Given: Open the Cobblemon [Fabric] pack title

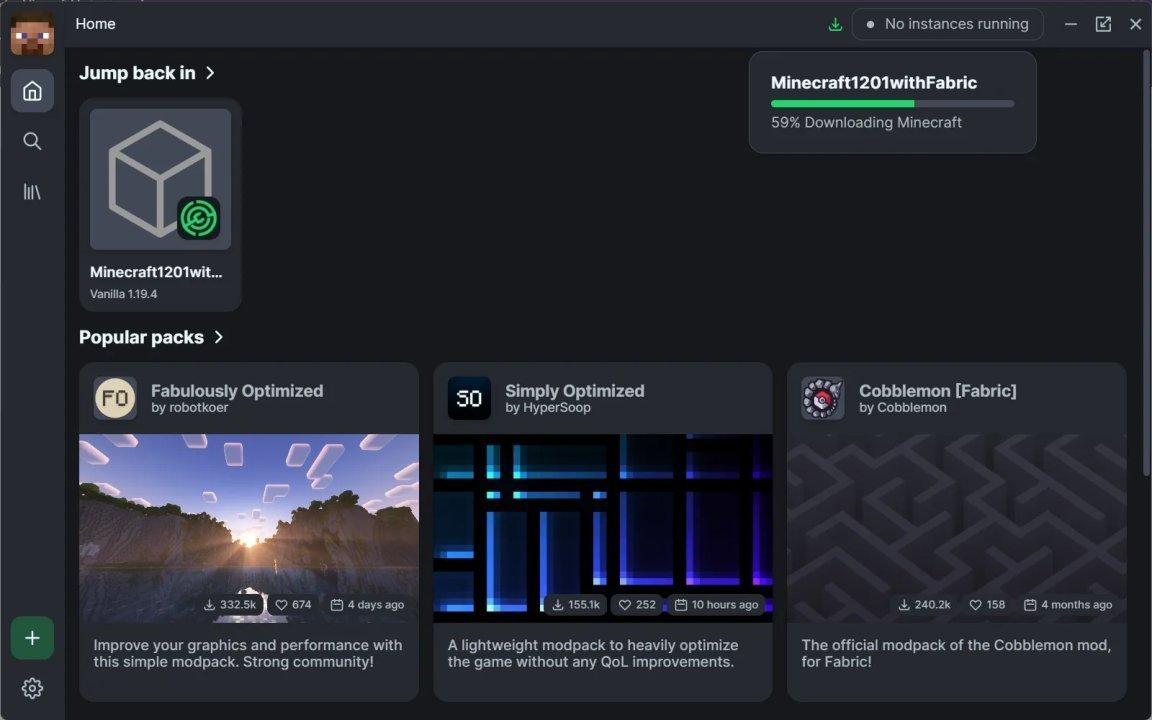Looking at the screenshot, I should click(938, 391).
